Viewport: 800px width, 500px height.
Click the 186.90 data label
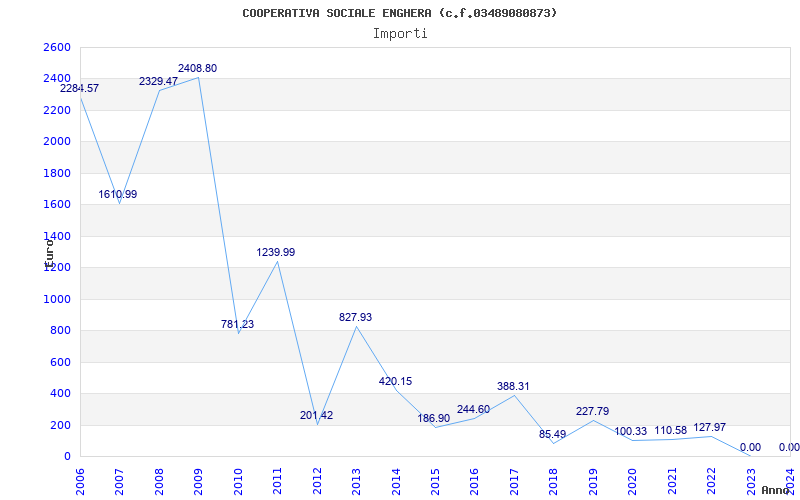coord(434,418)
